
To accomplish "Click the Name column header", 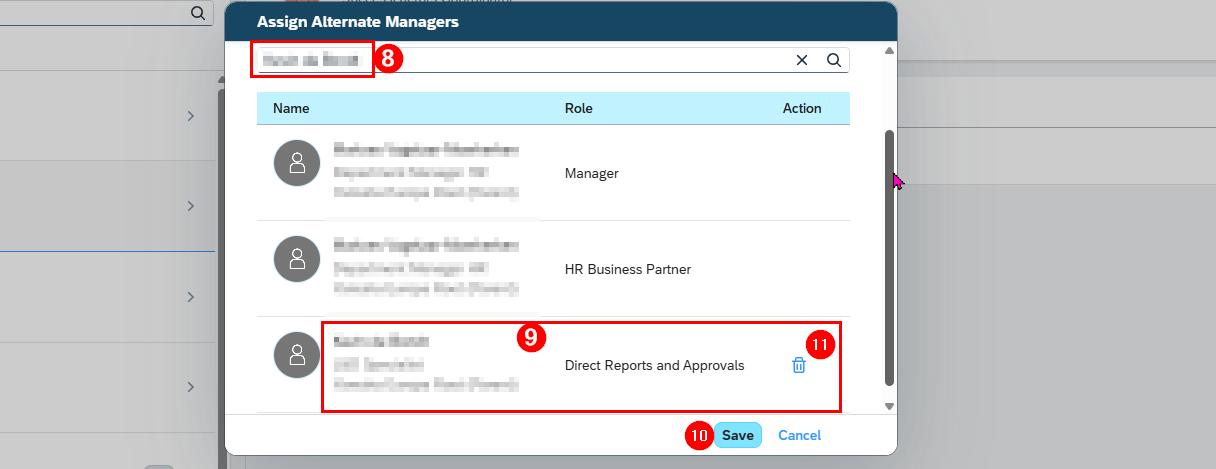I will (x=291, y=108).
